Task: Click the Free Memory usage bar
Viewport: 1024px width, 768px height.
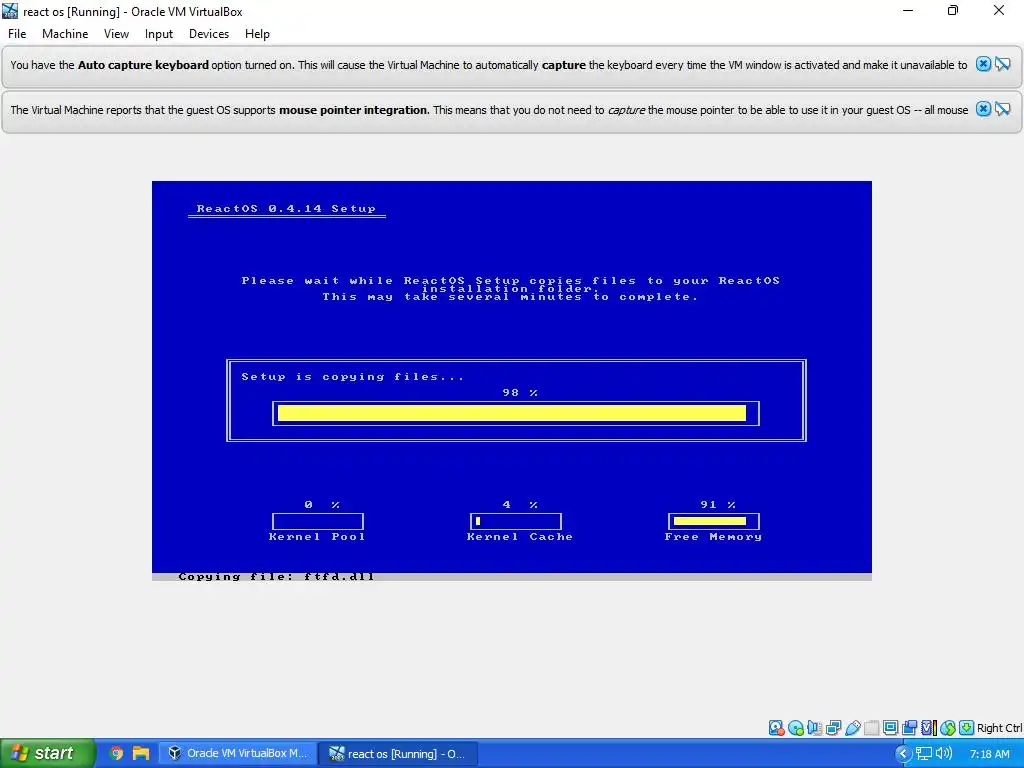Action: point(713,521)
